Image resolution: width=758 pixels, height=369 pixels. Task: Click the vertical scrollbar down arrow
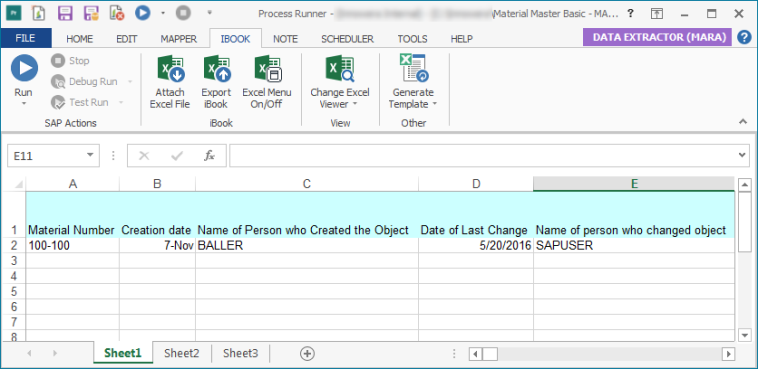[x=745, y=335]
